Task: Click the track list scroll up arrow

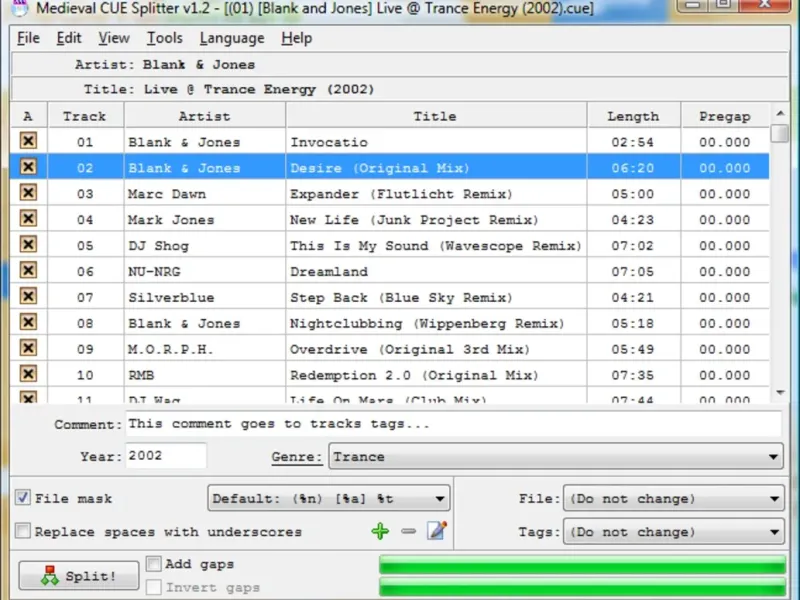Action: [780, 113]
